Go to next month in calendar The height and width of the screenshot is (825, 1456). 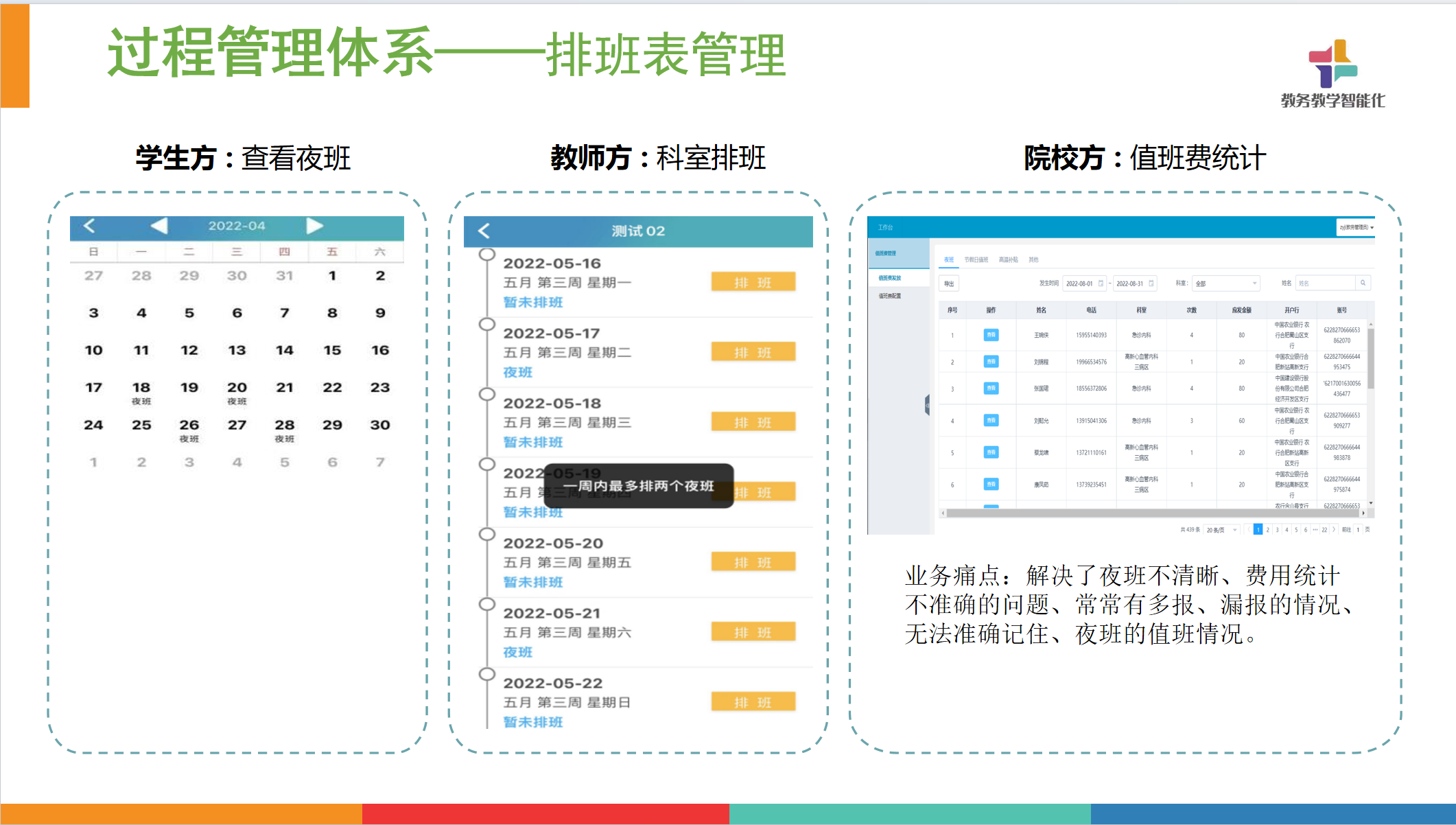[314, 226]
